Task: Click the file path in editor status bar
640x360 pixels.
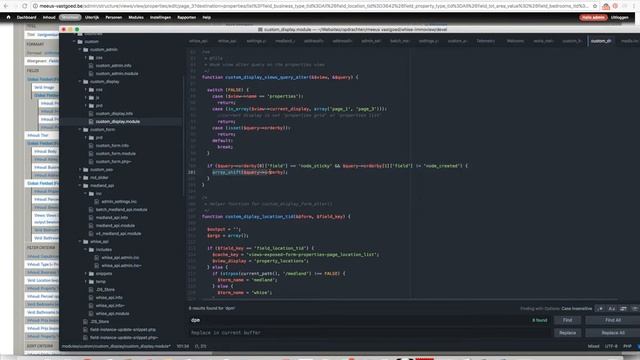Action: (x=116, y=346)
